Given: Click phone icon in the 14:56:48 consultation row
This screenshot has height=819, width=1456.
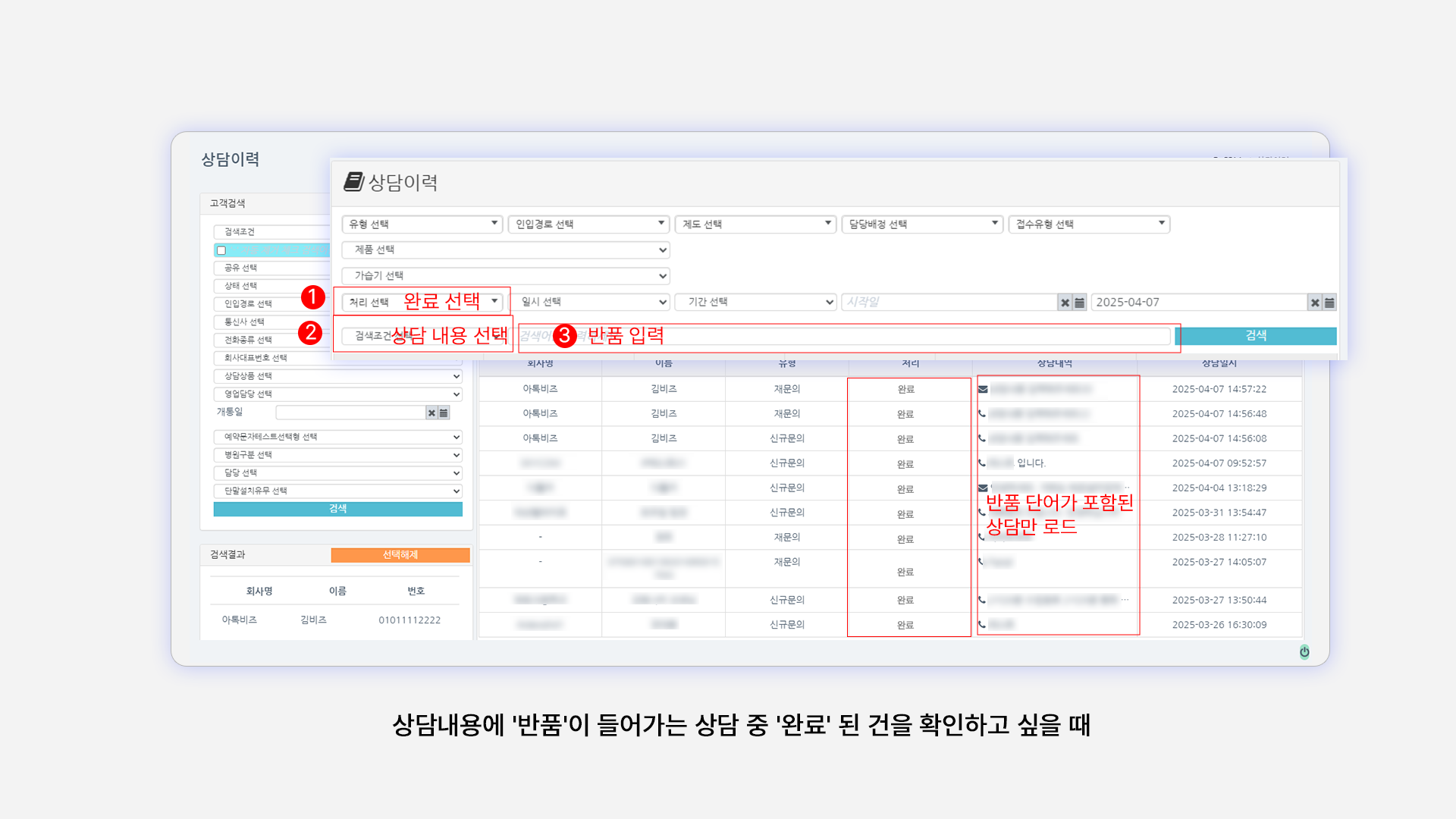Looking at the screenshot, I should (x=982, y=414).
